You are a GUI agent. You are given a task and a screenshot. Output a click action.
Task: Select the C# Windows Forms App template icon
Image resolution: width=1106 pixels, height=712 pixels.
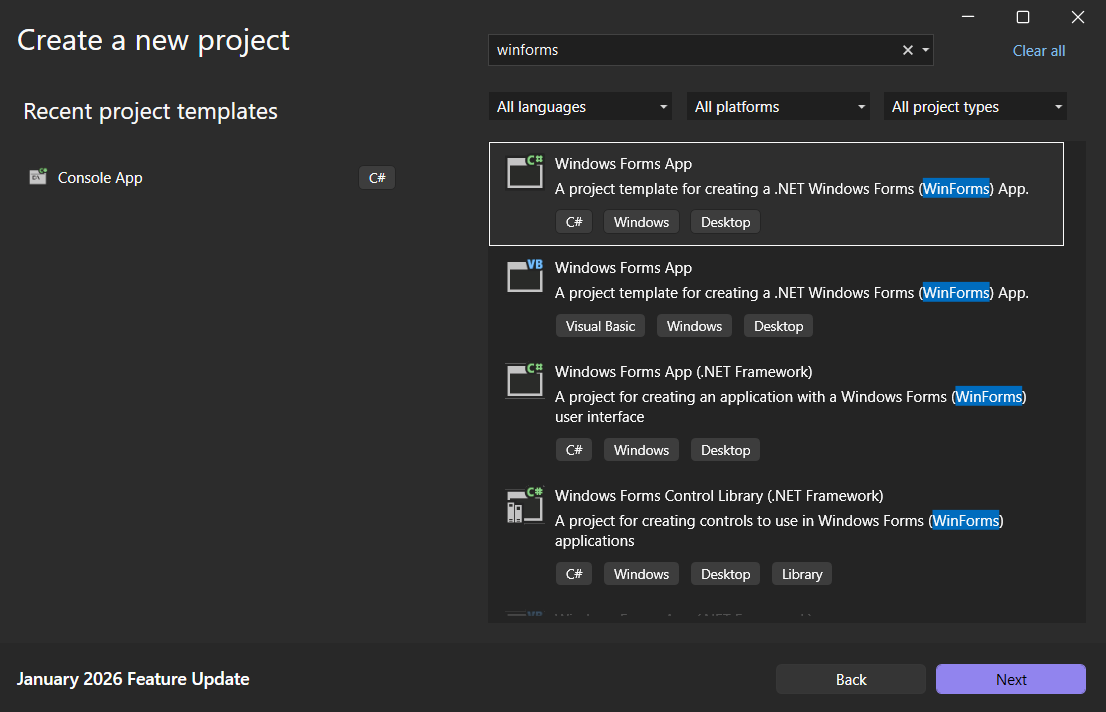tap(523, 171)
